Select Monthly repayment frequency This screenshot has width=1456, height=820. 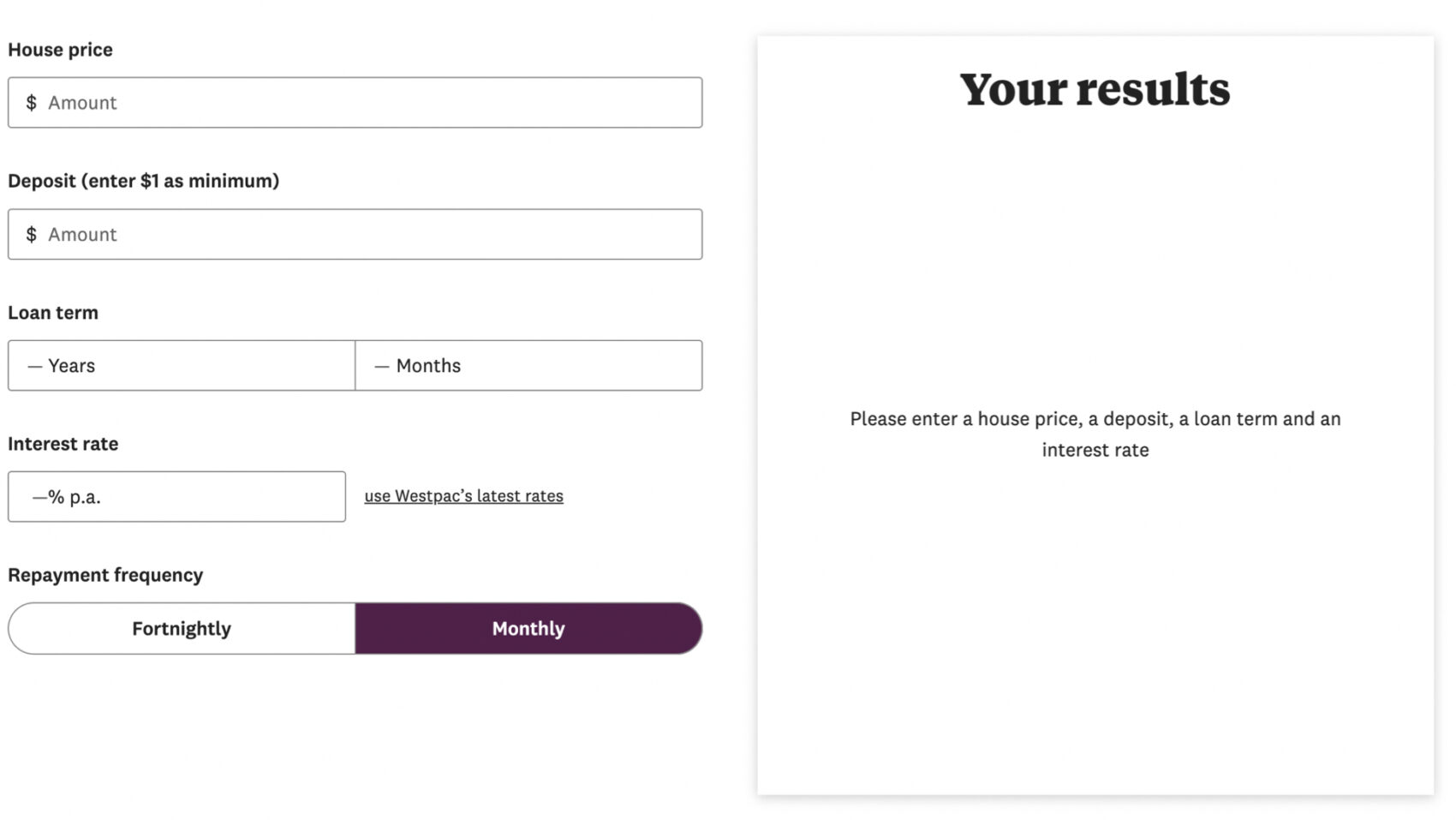[x=528, y=628]
